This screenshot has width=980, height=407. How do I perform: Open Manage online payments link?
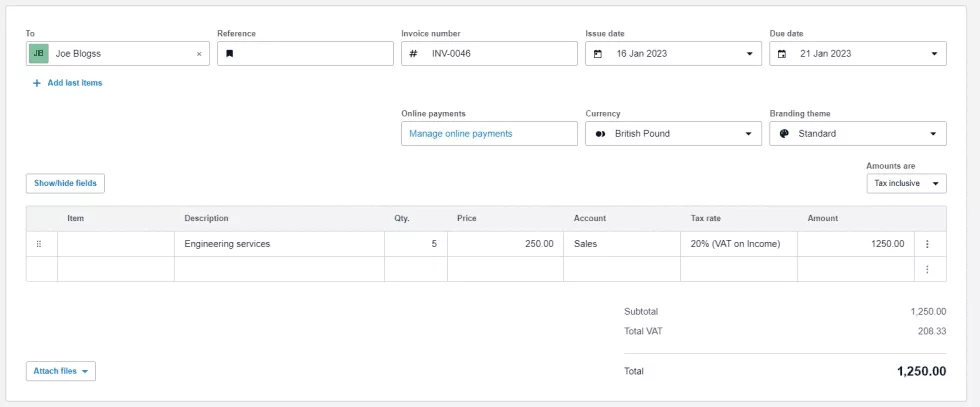461,134
